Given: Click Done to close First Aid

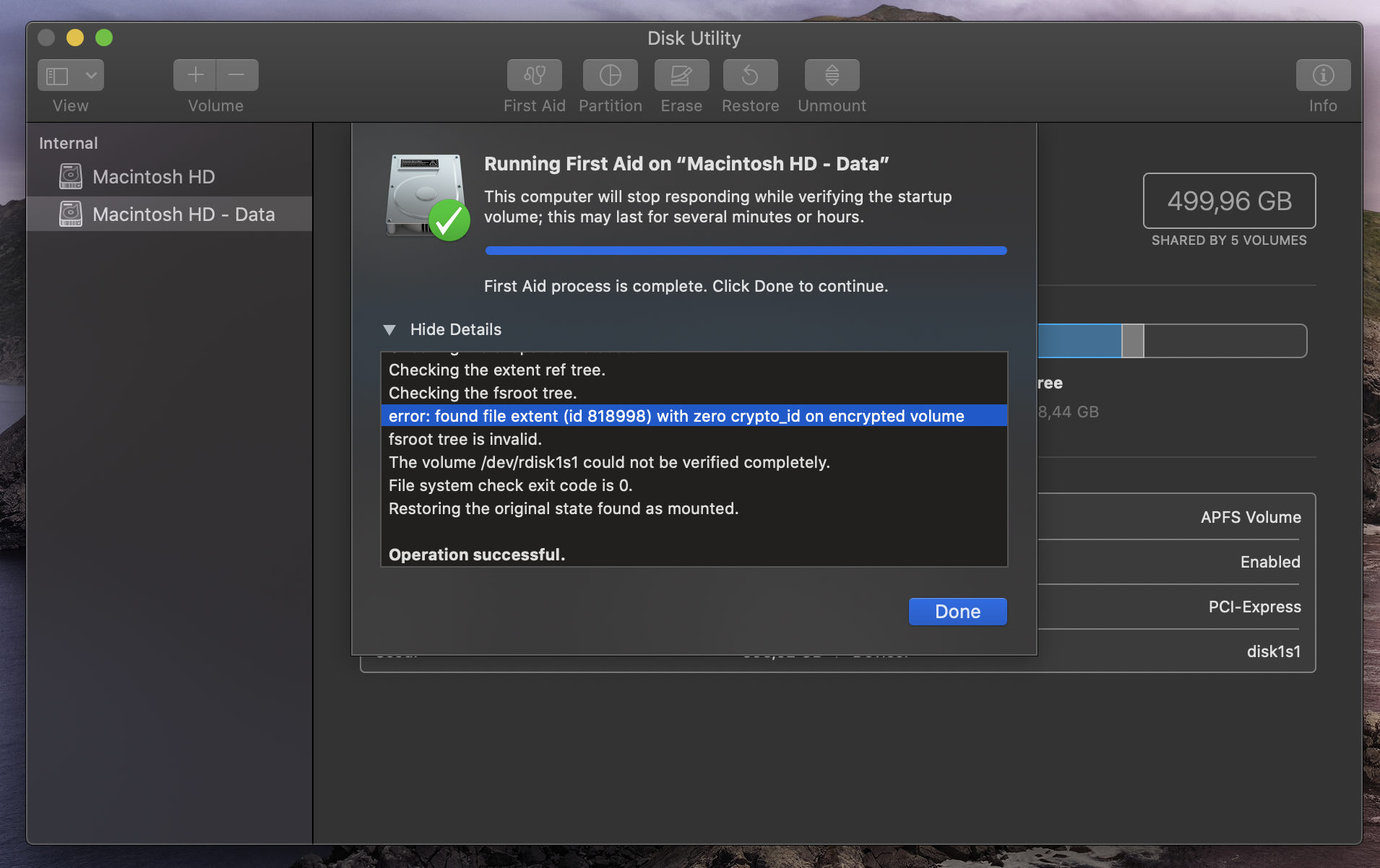Looking at the screenshot, I should pos(957,612).
